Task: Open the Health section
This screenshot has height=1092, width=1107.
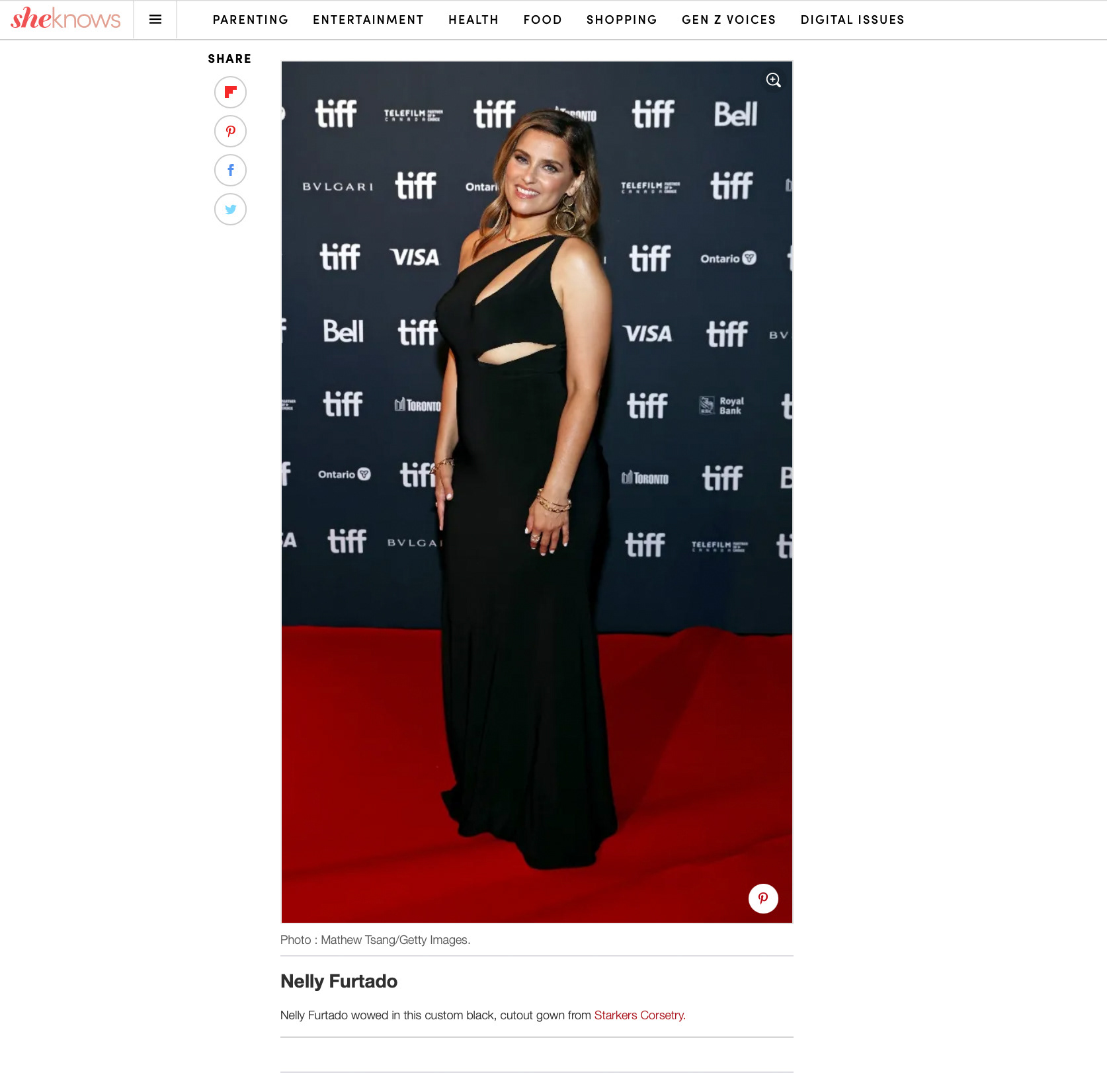Action: 473,20
